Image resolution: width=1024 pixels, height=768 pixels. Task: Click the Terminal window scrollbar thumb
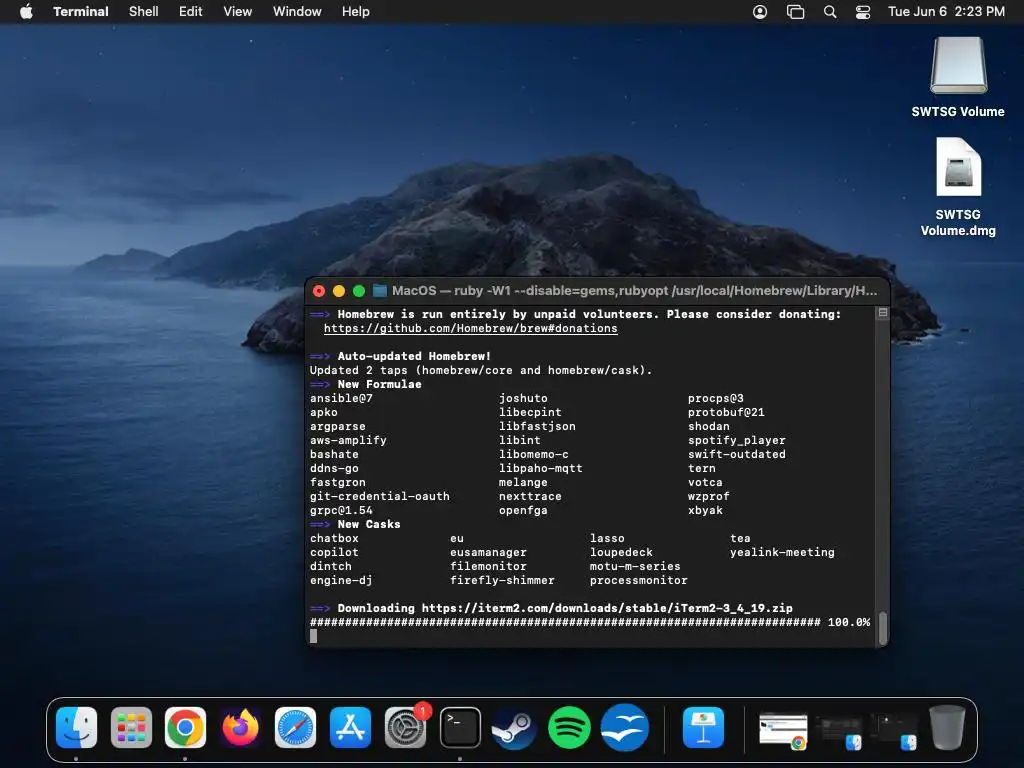click(x=883, y=627)
